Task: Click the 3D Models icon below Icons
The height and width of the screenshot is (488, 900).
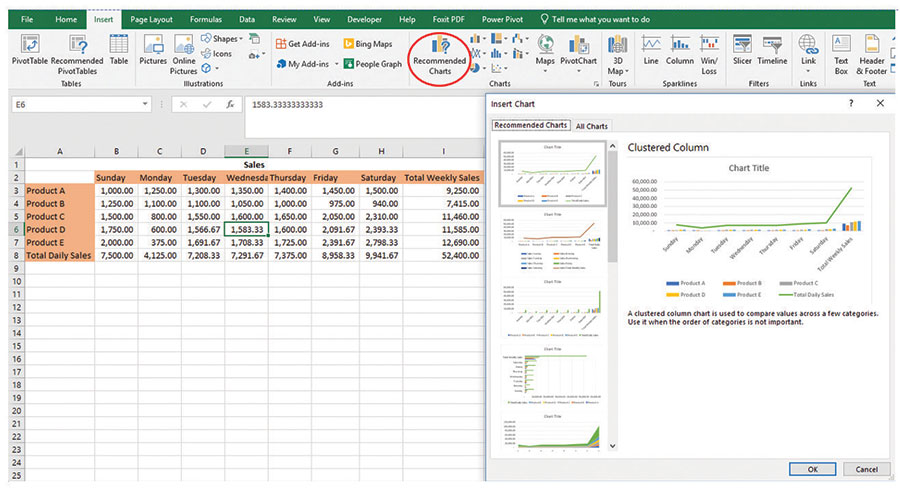Action: click(207, 68)
